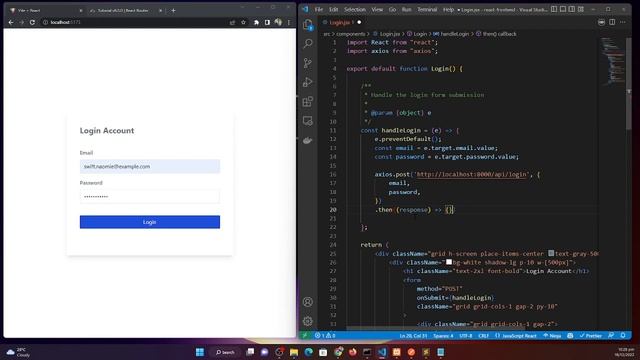Open the Search view in VS Code

click(308, 43)
